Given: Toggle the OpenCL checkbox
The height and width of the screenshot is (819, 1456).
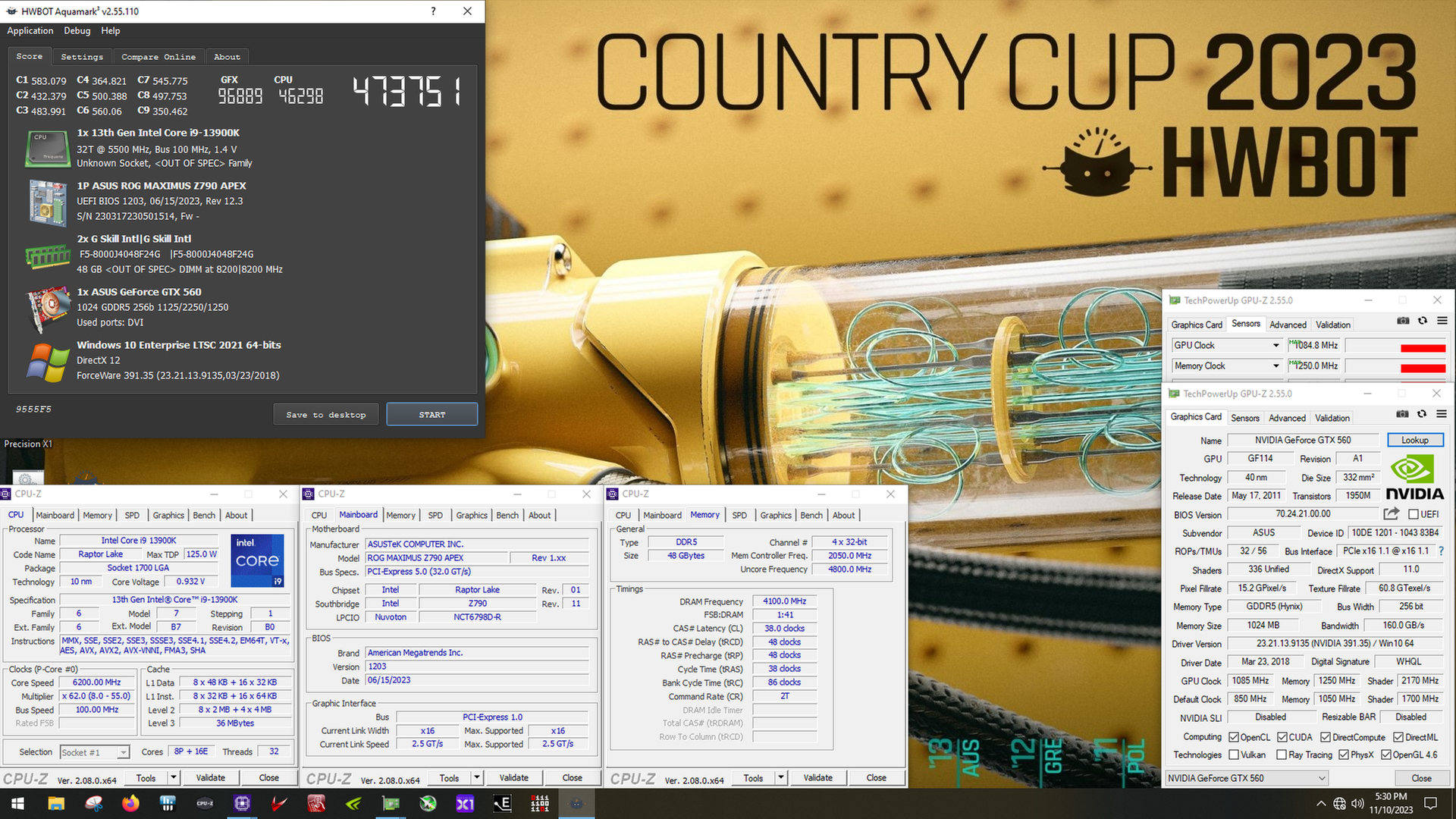Looking at the screenshot, I should click(x=1234, y=737).
